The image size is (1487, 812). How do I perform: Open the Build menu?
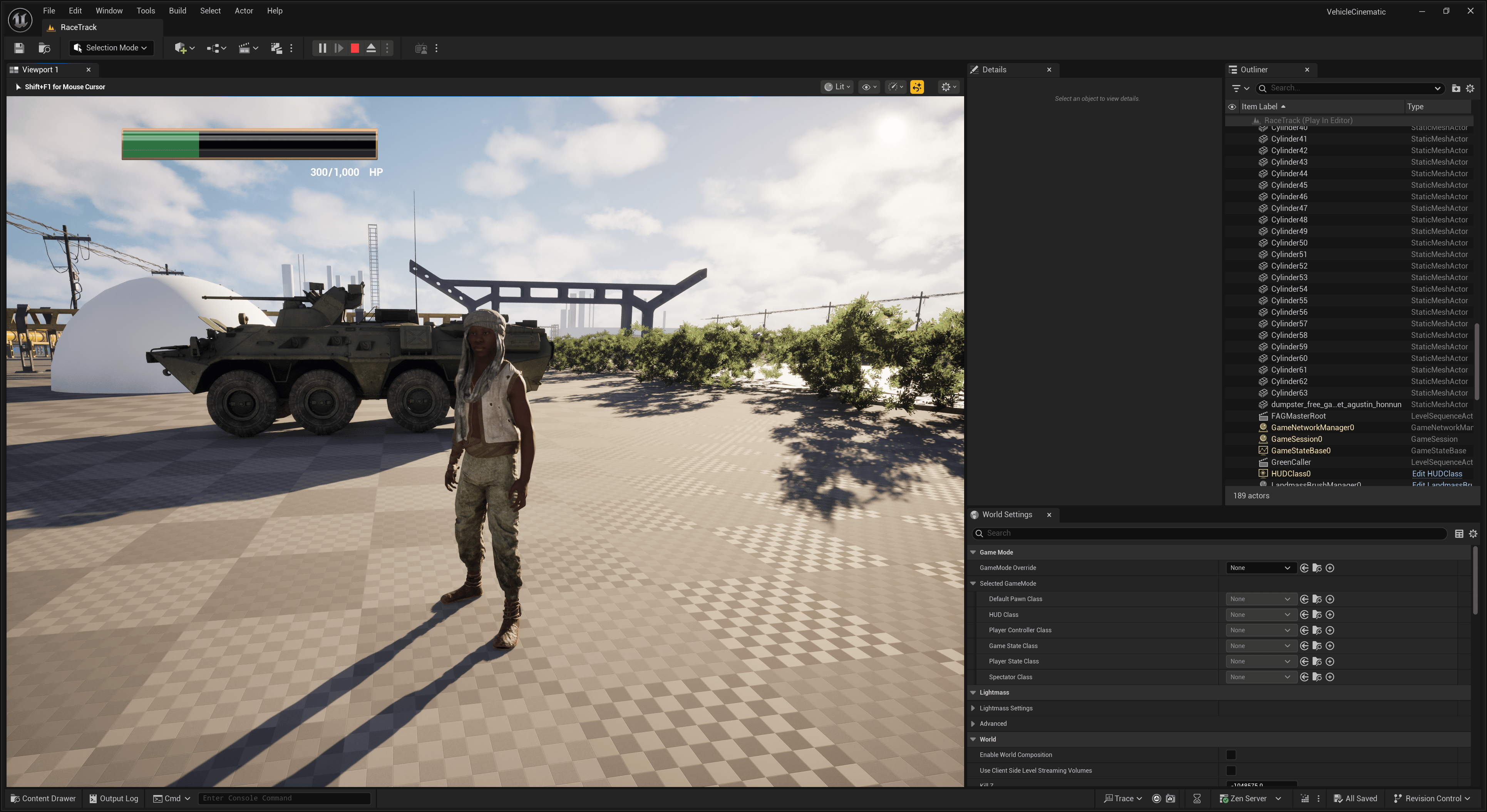pyautogui.click(x=177, y=11)
